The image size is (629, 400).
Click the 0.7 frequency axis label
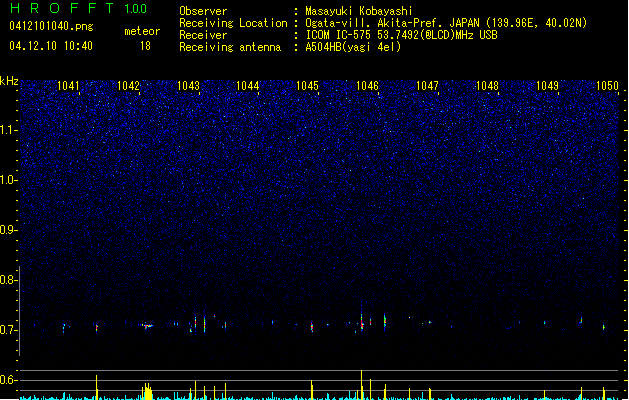click(8, 330)
